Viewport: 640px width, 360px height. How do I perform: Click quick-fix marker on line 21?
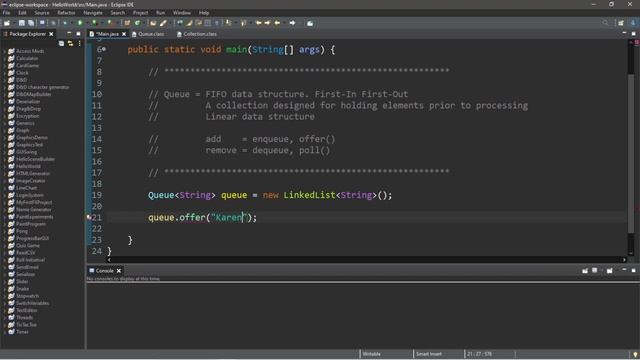pos(89,217)
